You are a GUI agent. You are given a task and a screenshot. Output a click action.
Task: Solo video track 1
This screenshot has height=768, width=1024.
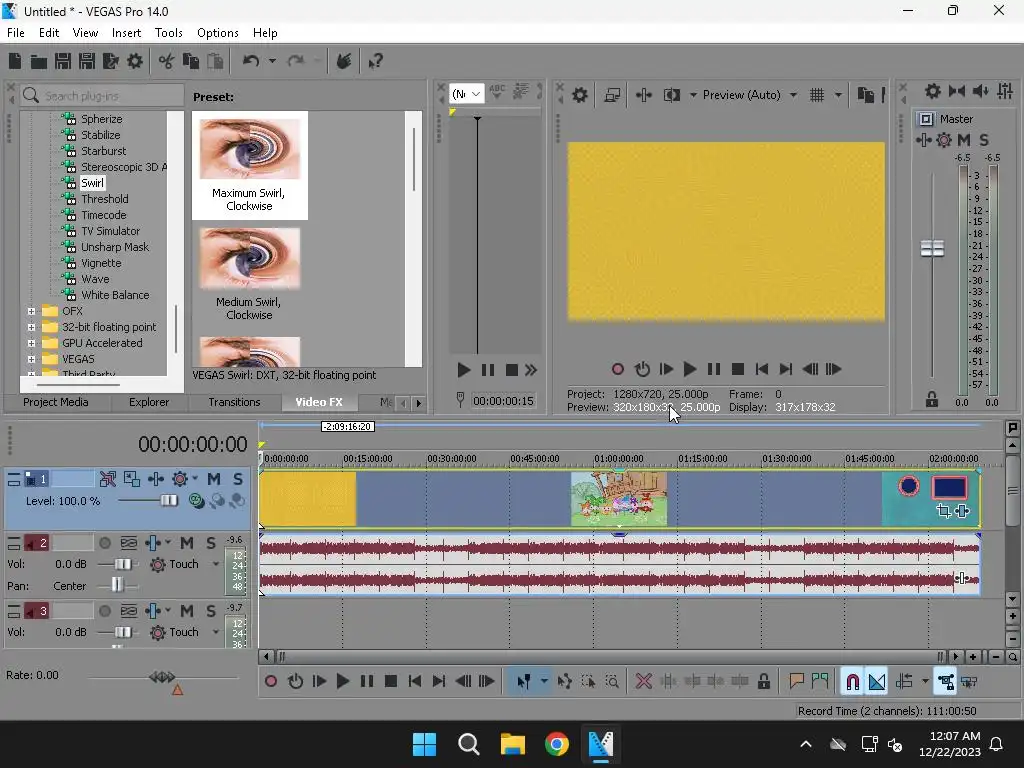pos(238,479)
